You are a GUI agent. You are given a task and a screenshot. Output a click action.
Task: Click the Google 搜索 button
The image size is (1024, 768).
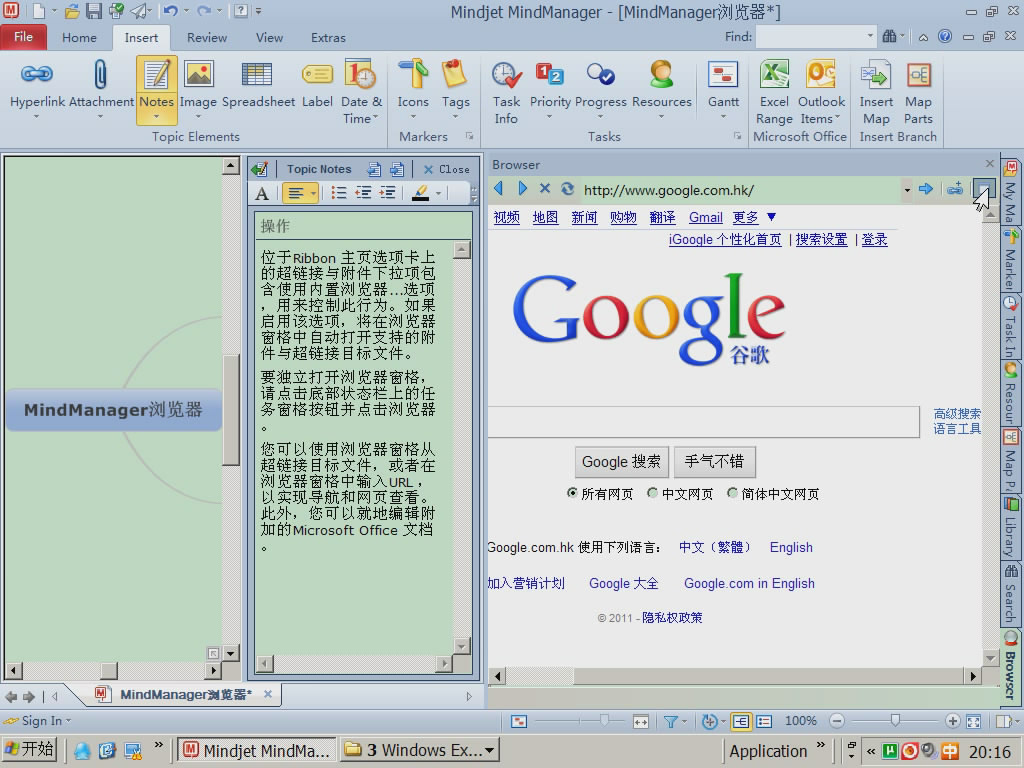(621, 462)
